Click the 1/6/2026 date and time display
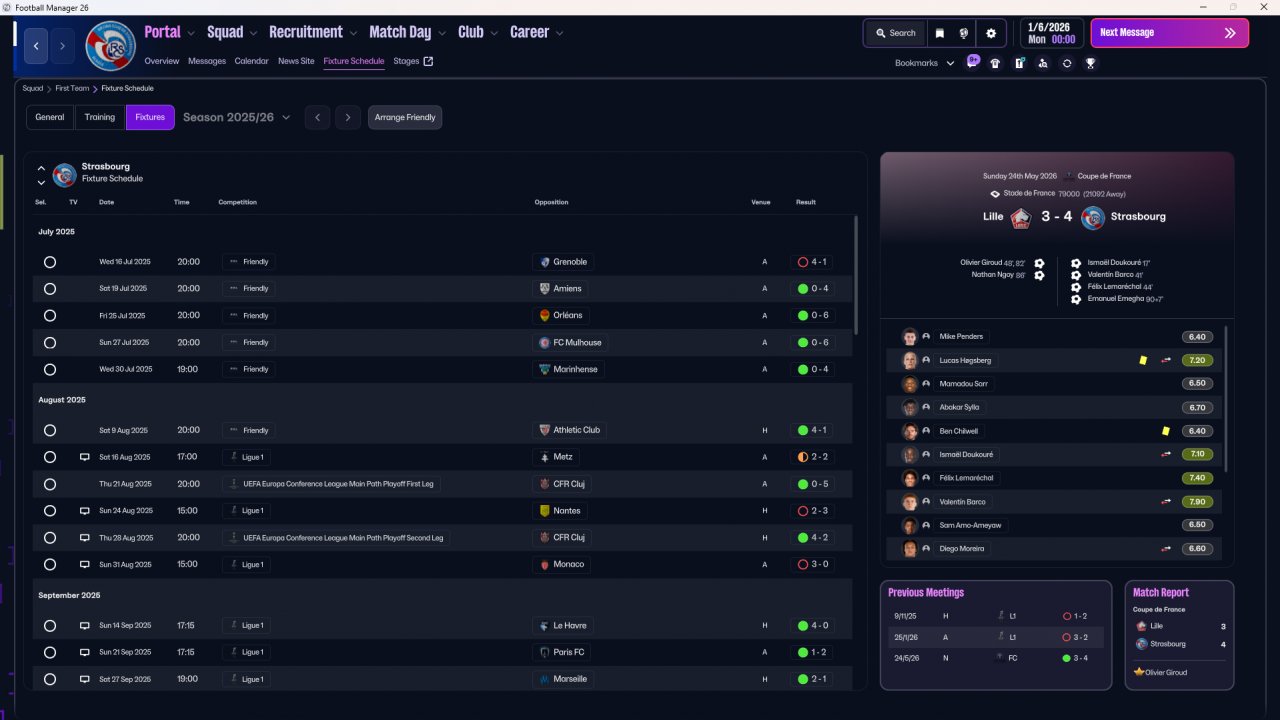This screenshot has width=1280, height=720. tap(1050, 33)
